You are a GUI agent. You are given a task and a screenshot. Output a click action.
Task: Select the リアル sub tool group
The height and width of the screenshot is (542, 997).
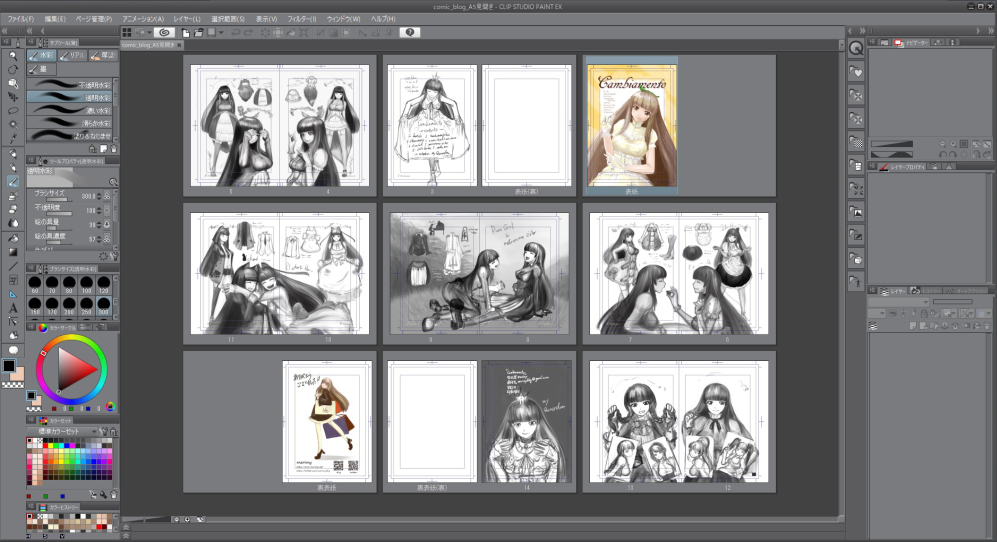pyautogui.click(x=72, y=55)
